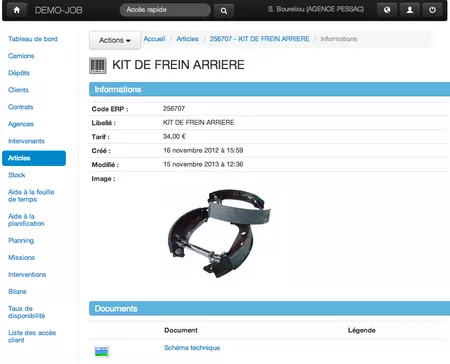Go to Accueil in breadcrumb
The width and height of the screenshot is (450, 364).
pyautogui.click(x=154, y=39)
